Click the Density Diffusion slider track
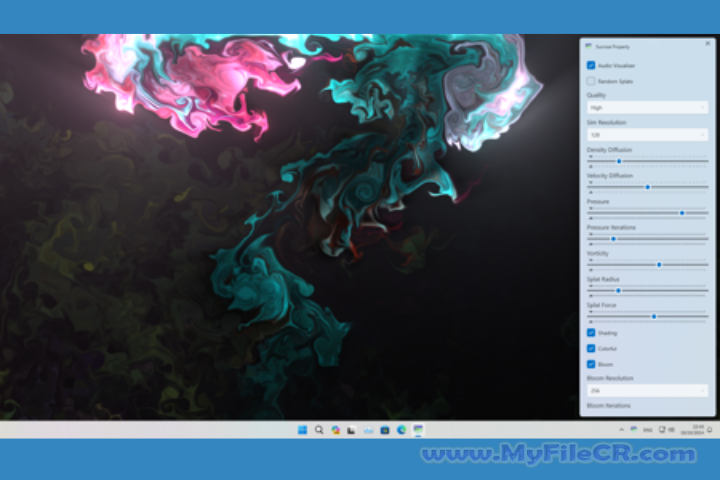This screenshot has height=480, width=720. tap(647, 161)
